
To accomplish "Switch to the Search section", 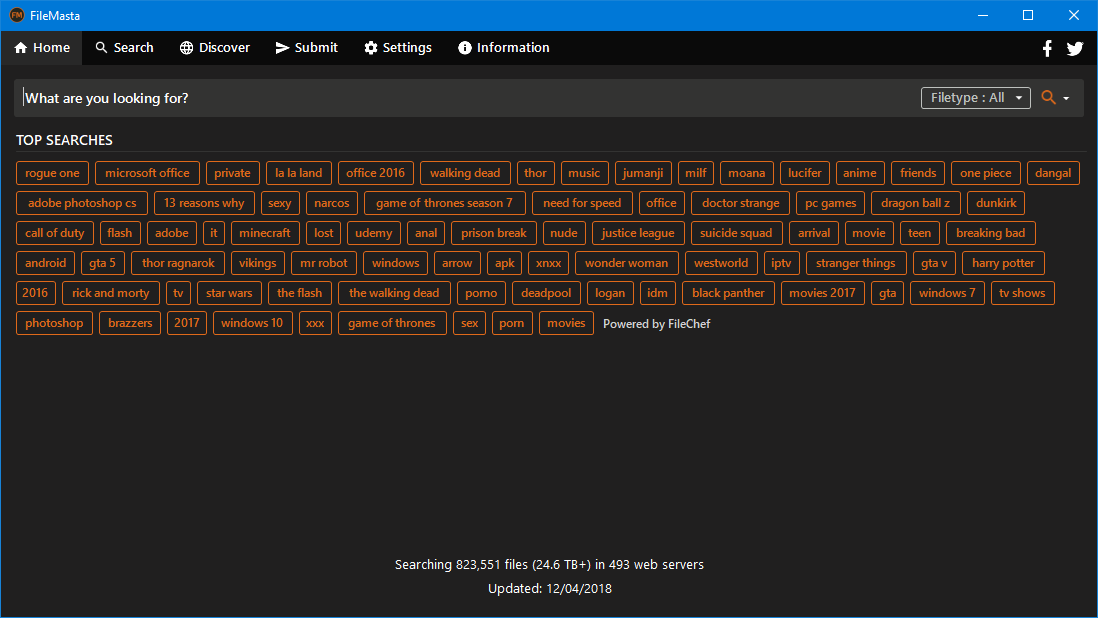I will (x=124, y=47).
